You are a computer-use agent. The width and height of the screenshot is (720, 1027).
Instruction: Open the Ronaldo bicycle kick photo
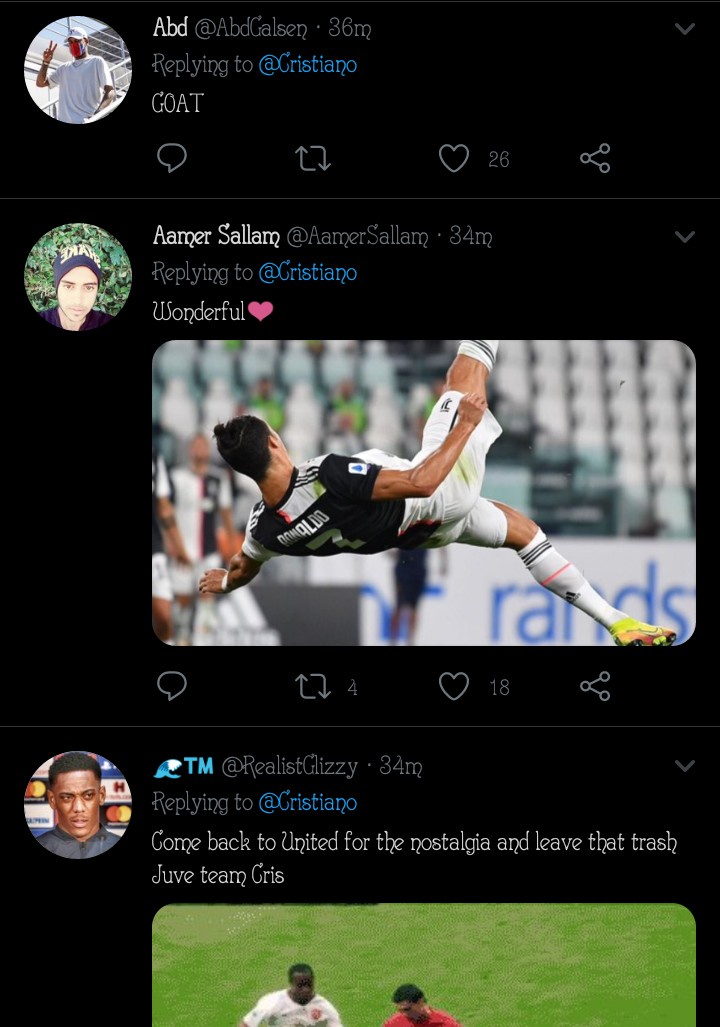click(423, 493)
